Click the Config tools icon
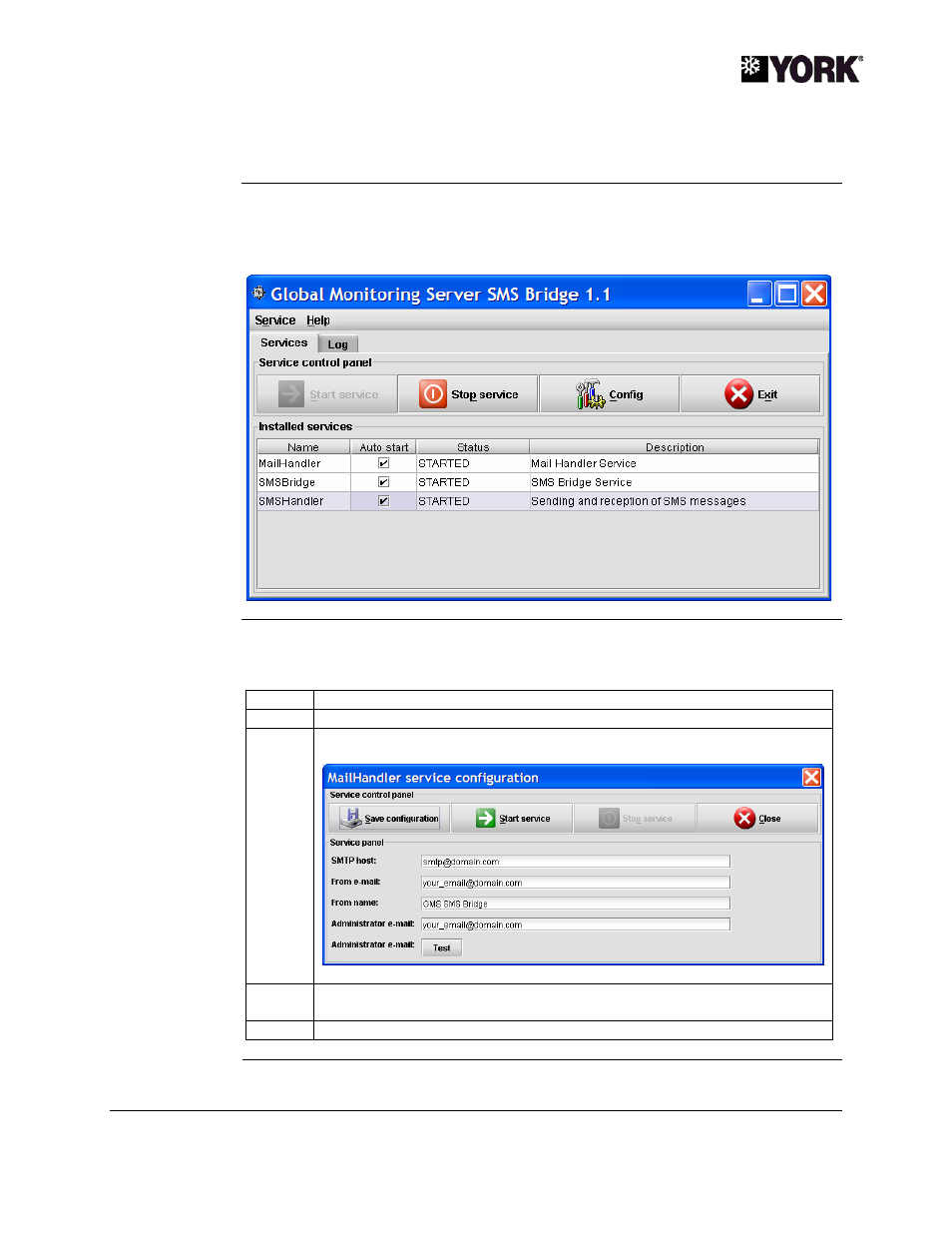The height and width of the screenshot is (1233, 952). tap(590, 394)
